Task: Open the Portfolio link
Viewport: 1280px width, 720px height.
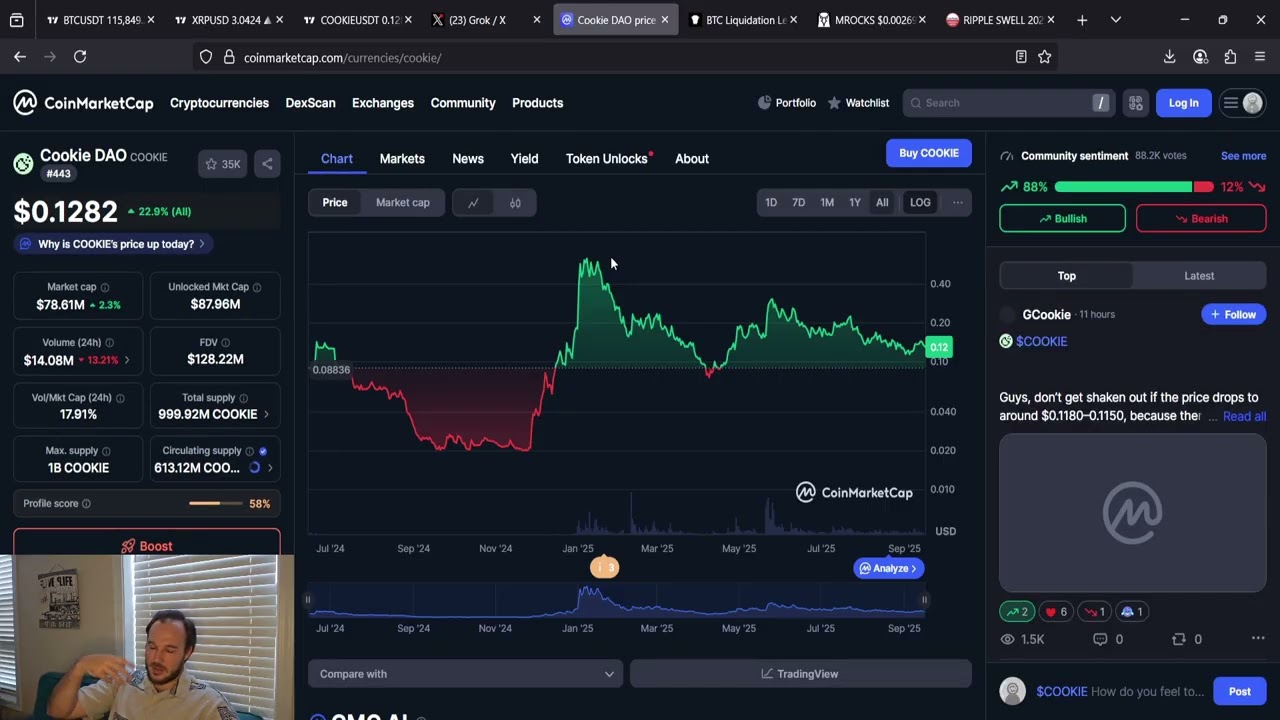Action: point(786,103)
